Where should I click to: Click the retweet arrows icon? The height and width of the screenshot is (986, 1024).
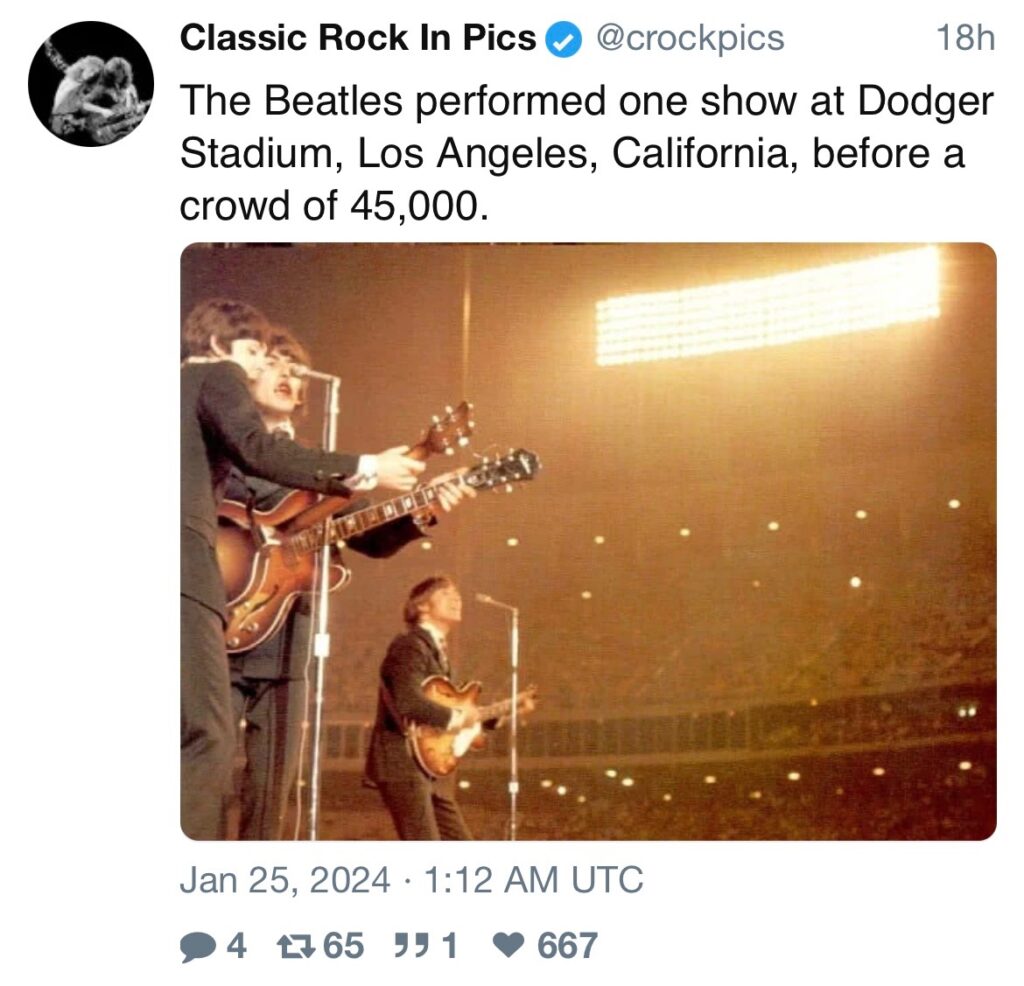(x=293, y=946)
